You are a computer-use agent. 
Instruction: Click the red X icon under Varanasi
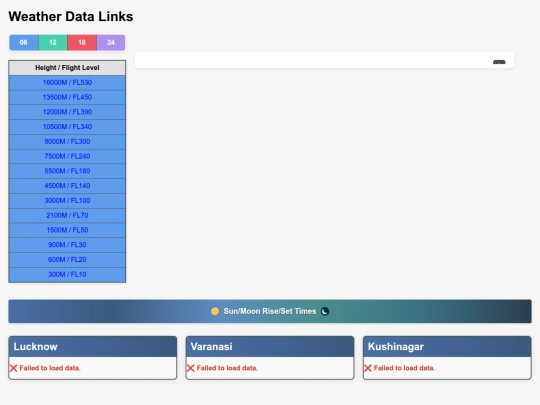pos(190,368)
